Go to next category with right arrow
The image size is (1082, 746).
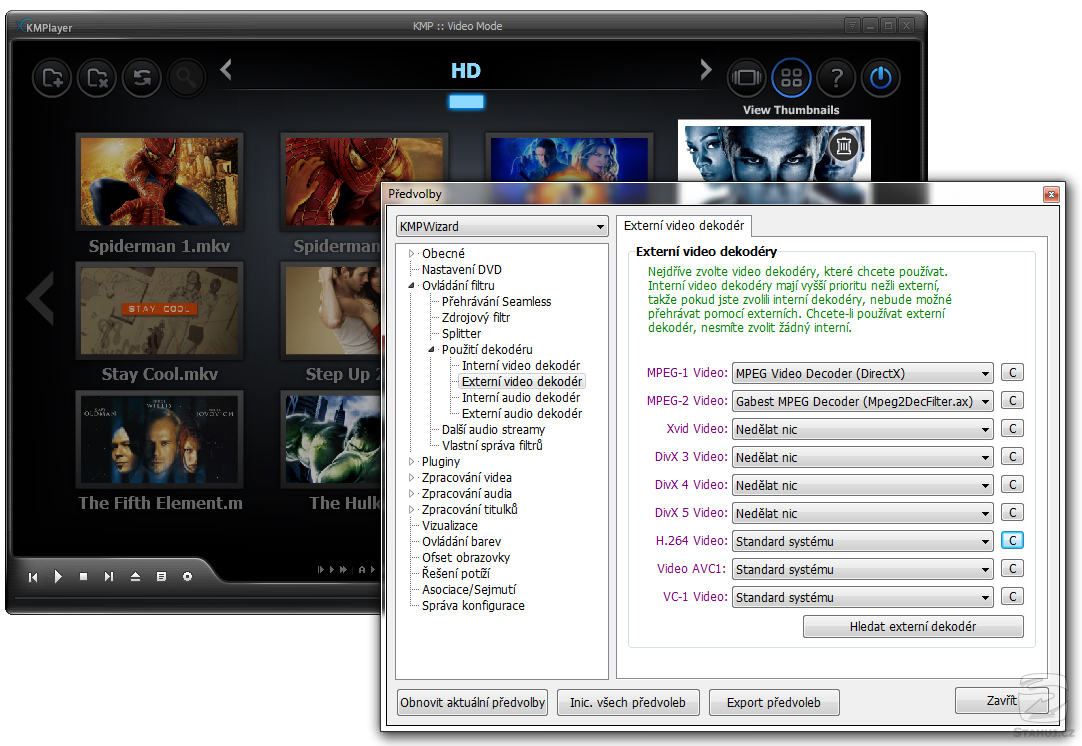[x=705, y=69]
